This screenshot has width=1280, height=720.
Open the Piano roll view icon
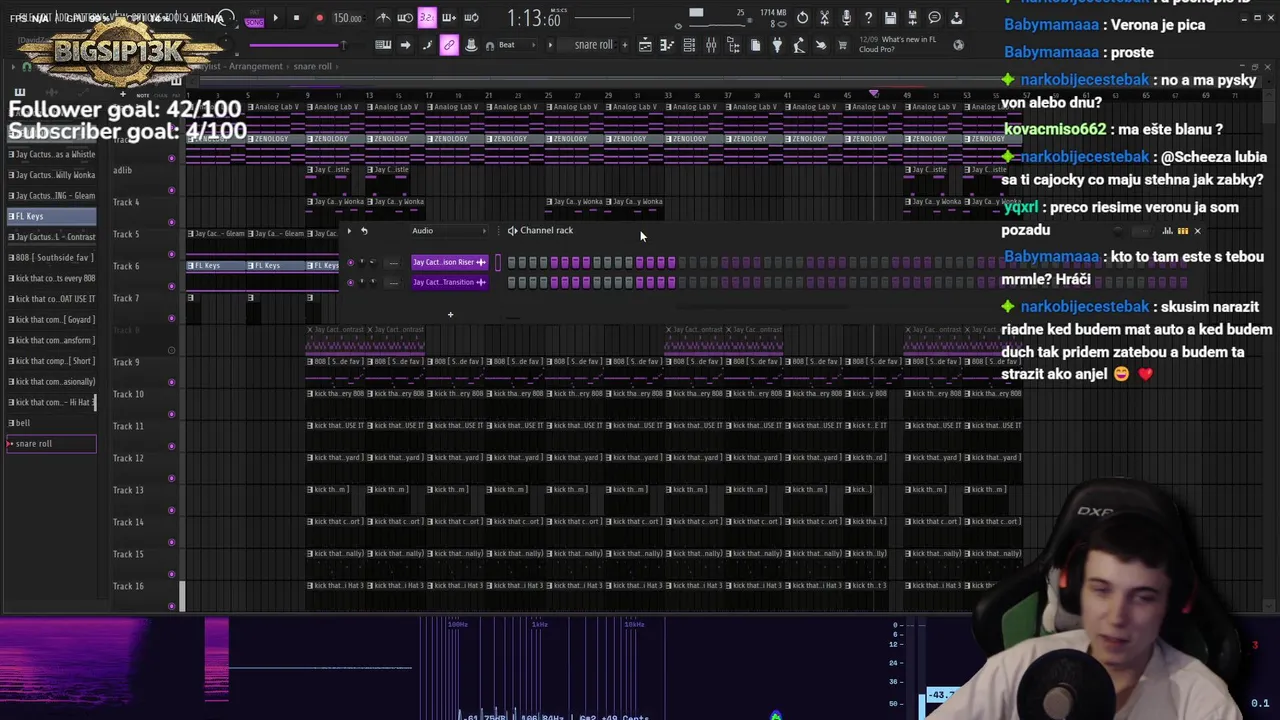coord(667,45)
